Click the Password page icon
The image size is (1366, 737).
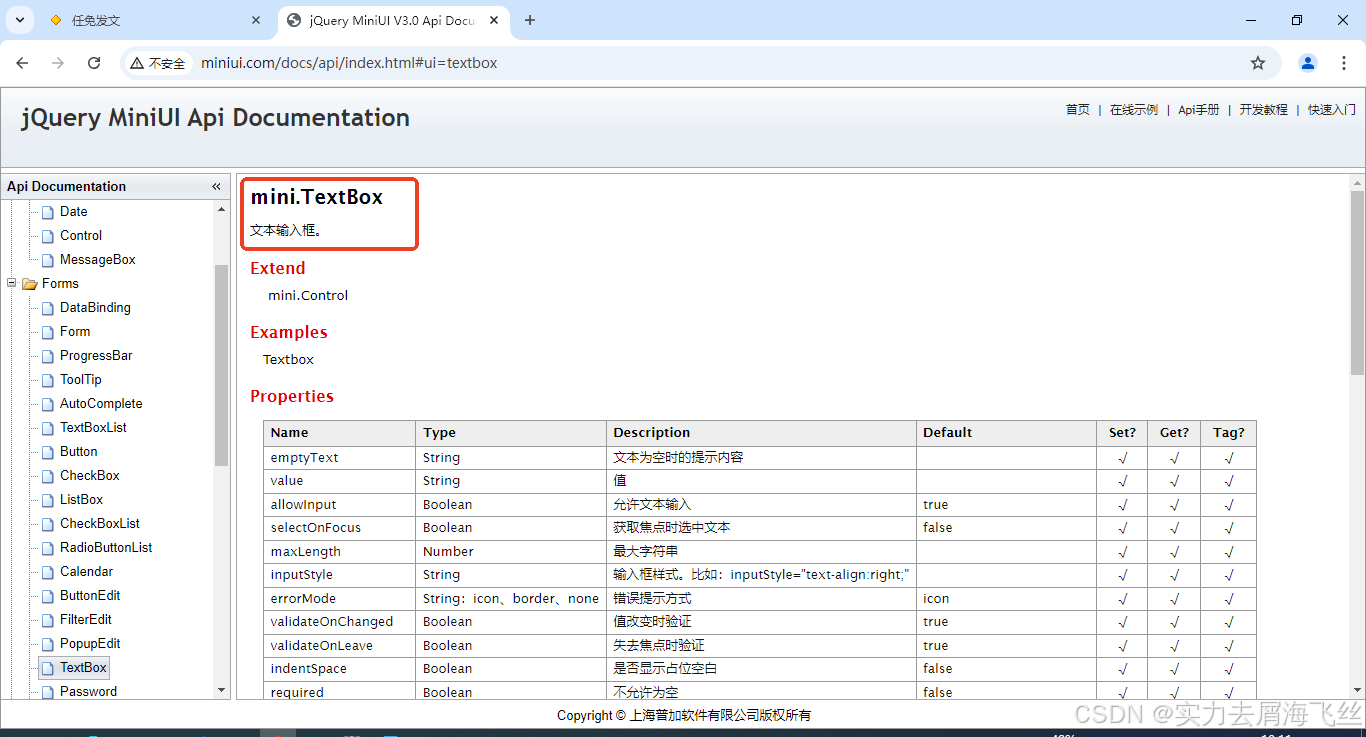click(x=47, y=691)
